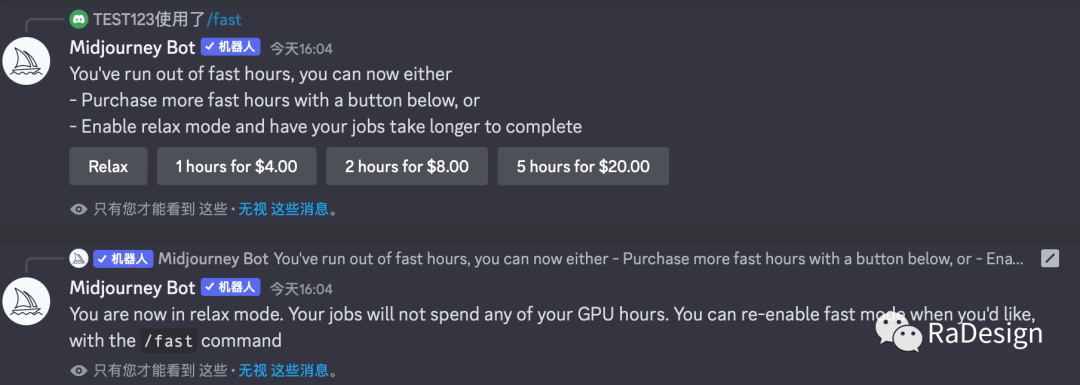The height and width of the screenshot is (385, 1080).
Task: Open the /fast command link
Action: 224,19
